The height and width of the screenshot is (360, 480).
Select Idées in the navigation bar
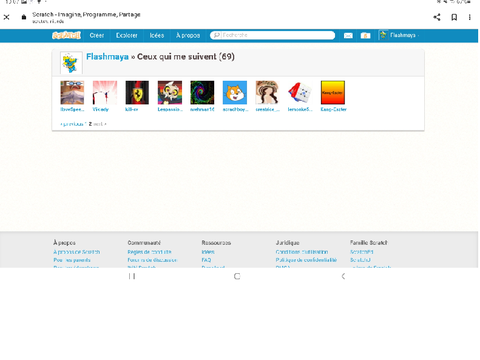point(157,35)
